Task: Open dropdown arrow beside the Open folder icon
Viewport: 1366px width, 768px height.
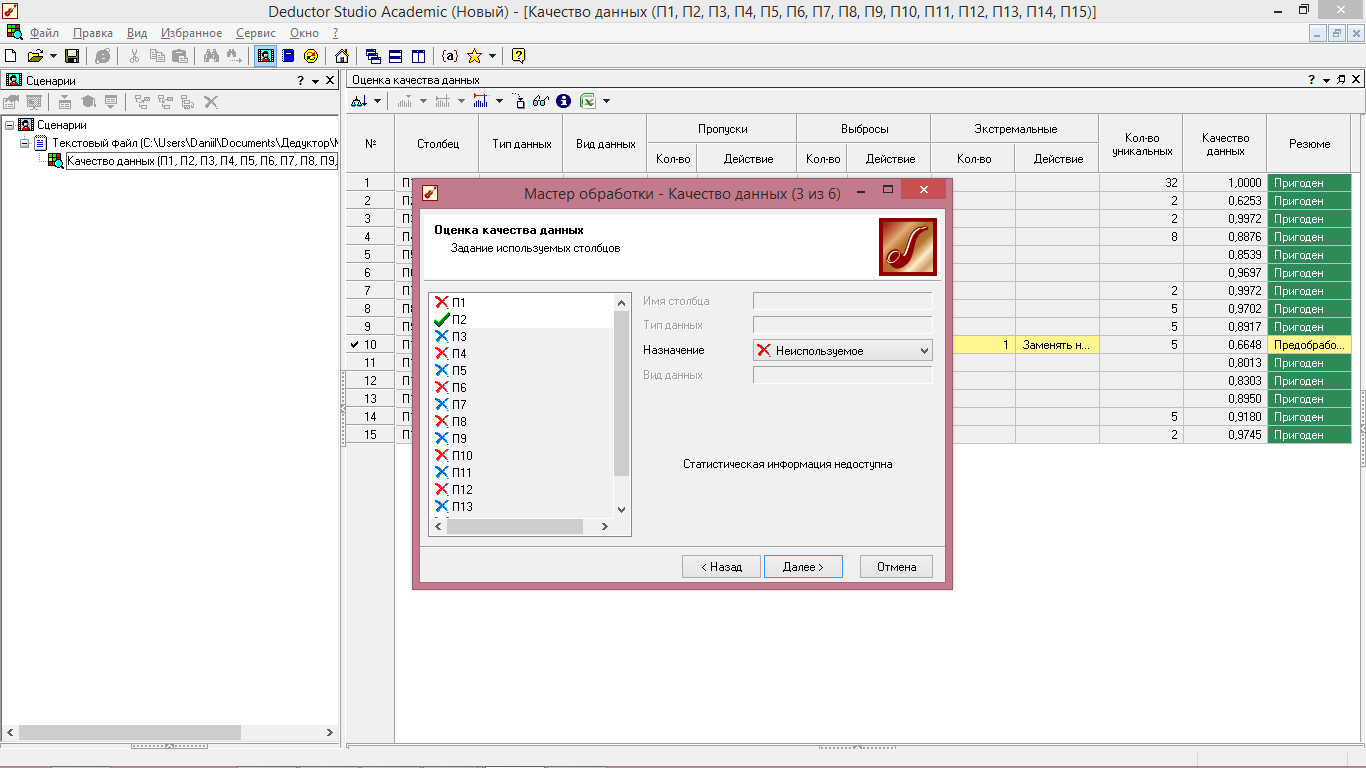Action: 51,56
